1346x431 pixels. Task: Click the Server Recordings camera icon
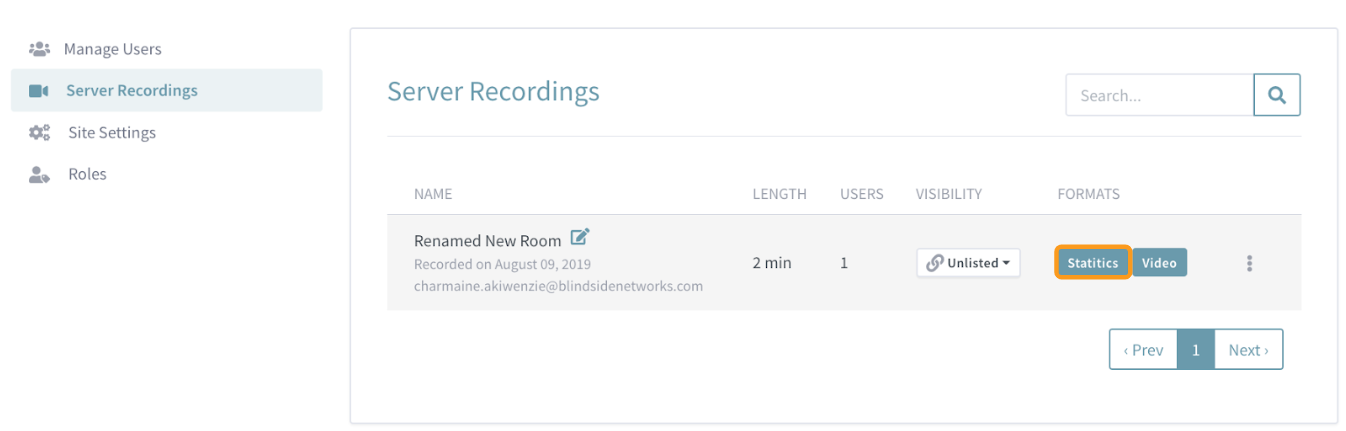tap(39, 91)
